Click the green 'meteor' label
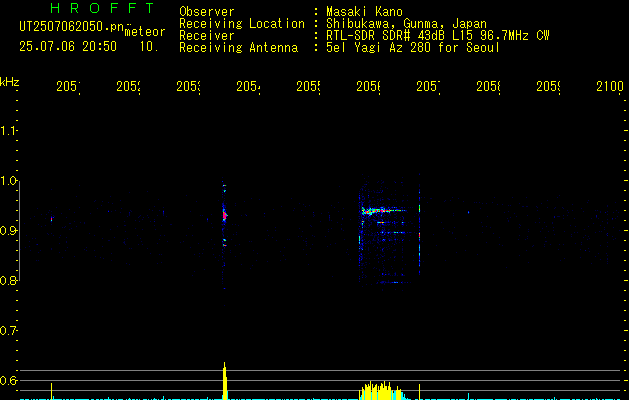The image size is (629, 400). pos(145,32)
